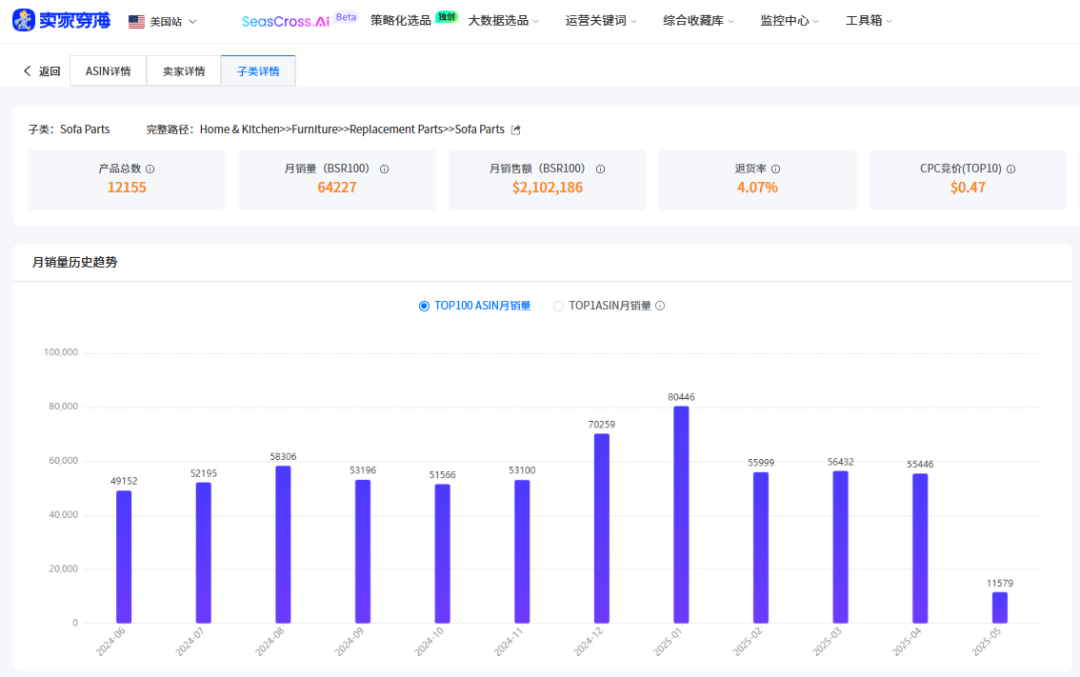Click the US flag site icon
1080x677 pixels.
[137, 21]
